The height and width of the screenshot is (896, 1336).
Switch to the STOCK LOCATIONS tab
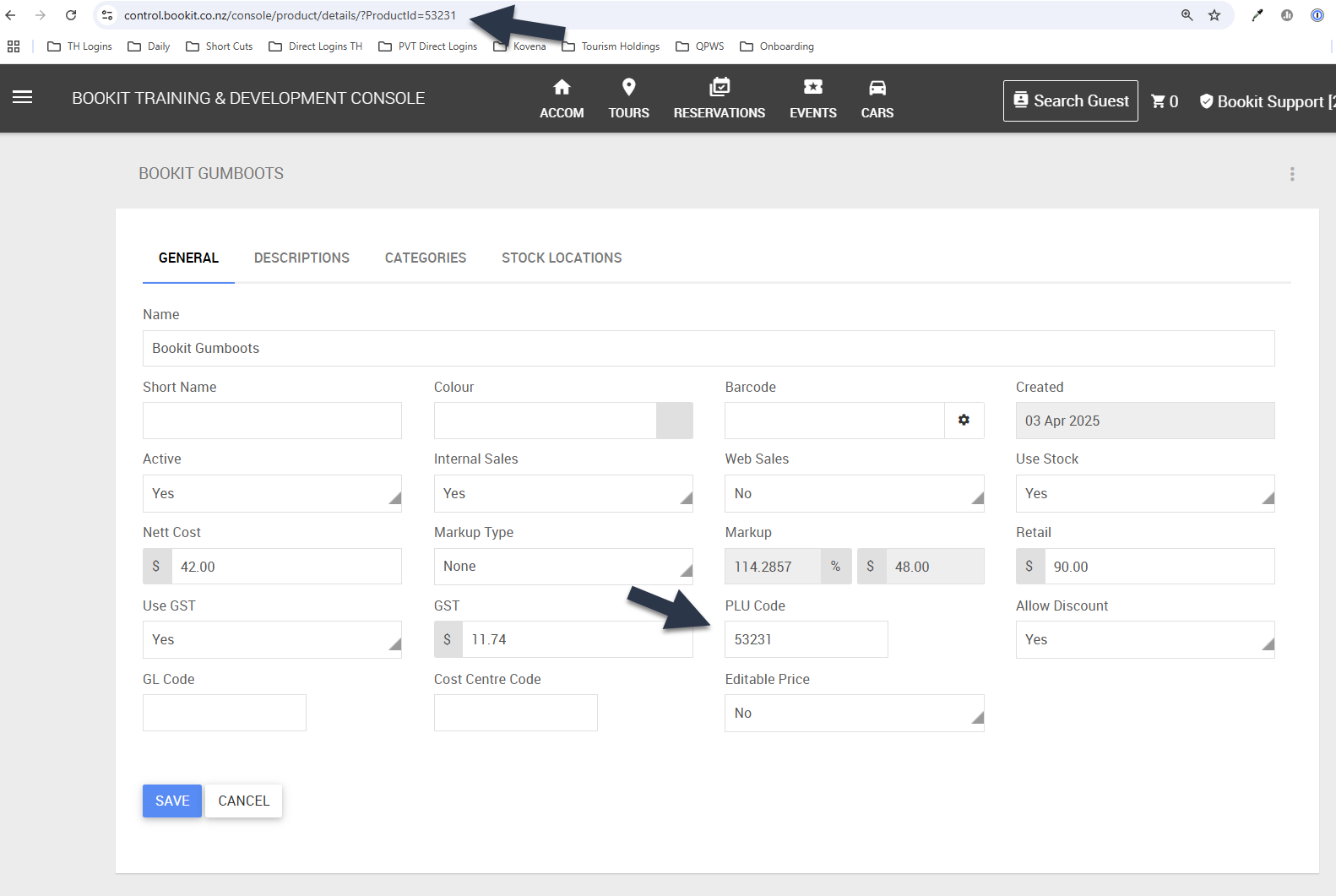point(562,258)
